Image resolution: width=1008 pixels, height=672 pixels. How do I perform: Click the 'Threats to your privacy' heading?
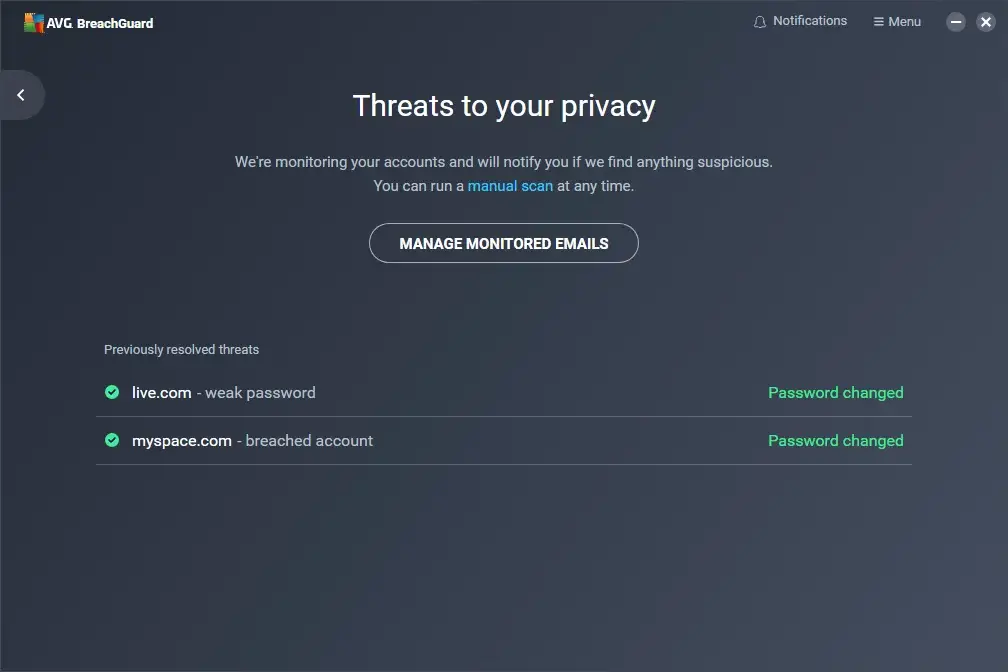(x=504, y=106)
